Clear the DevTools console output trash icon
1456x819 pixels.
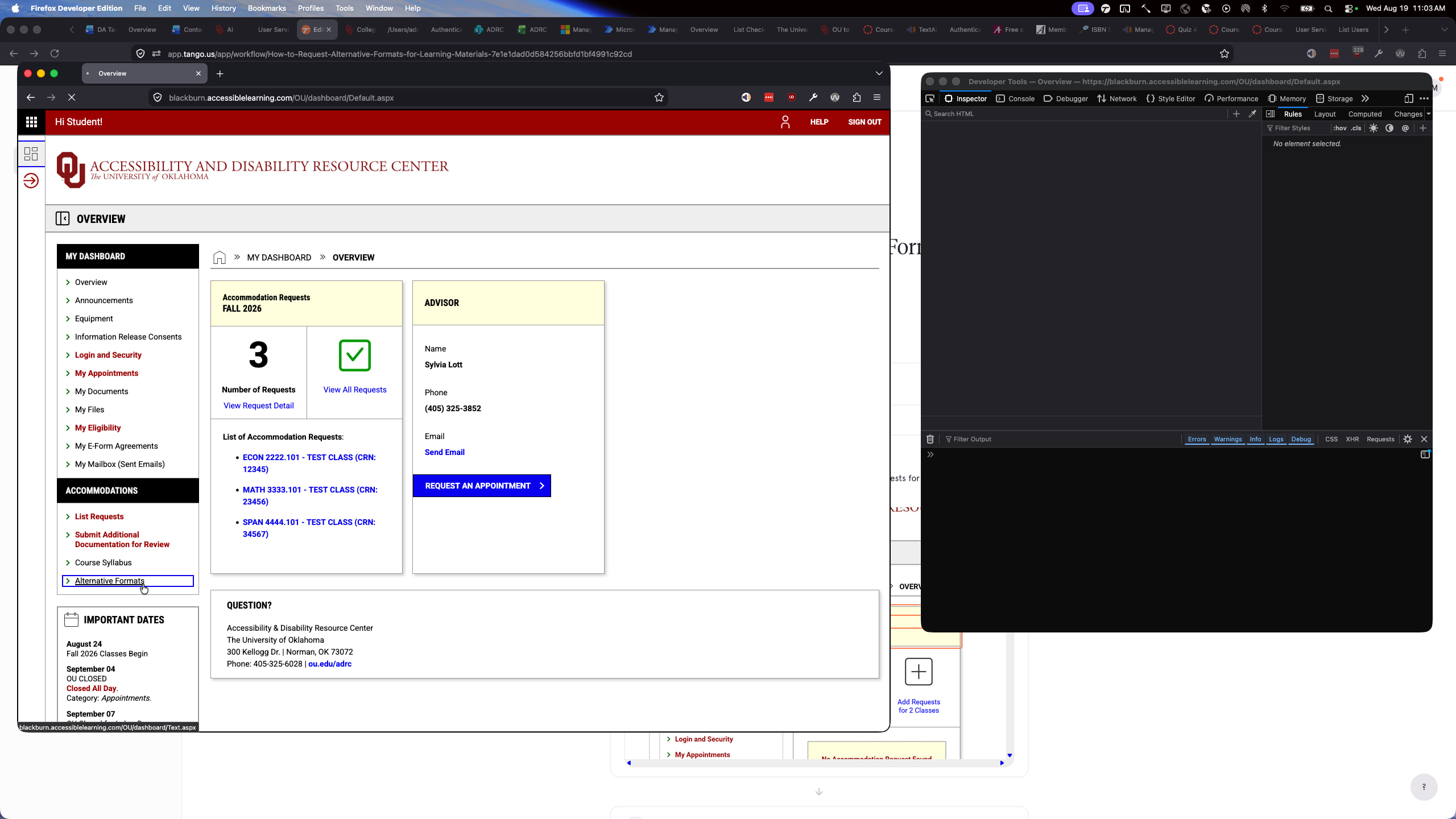pos(930,439)
